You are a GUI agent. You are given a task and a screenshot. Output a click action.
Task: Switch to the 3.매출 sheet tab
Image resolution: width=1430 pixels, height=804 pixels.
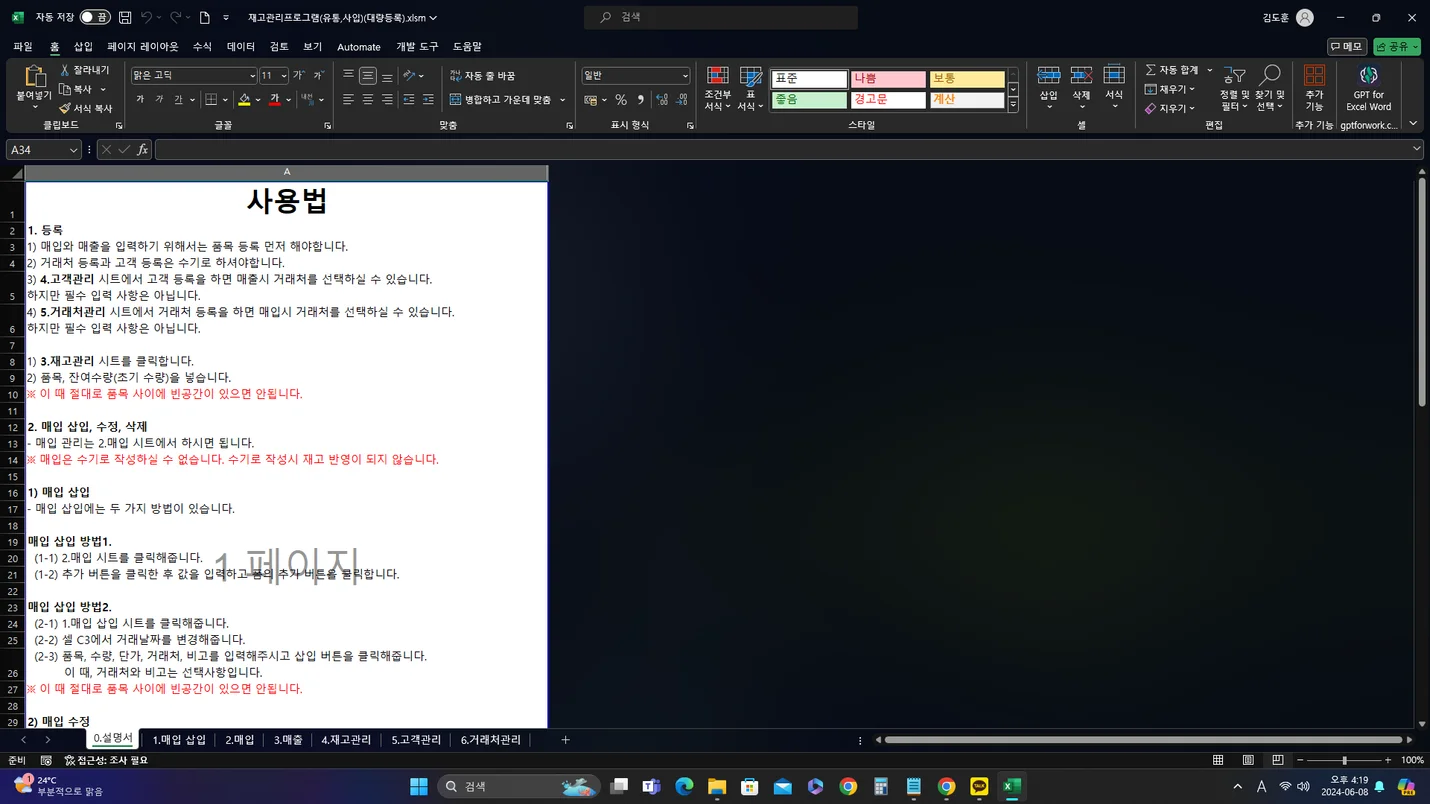tap(288, 740)
